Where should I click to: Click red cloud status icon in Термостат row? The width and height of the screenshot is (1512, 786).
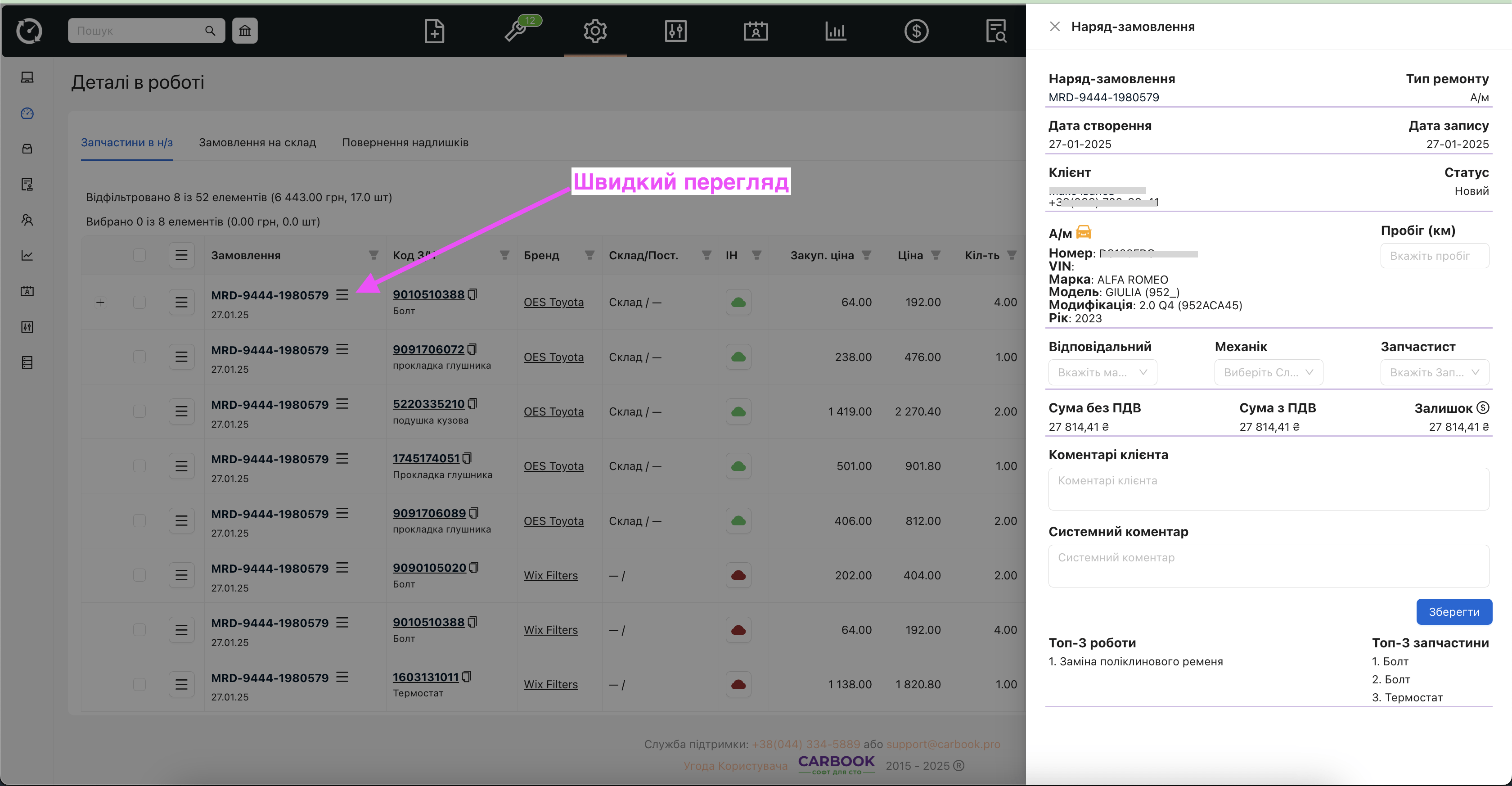[738, 684]
